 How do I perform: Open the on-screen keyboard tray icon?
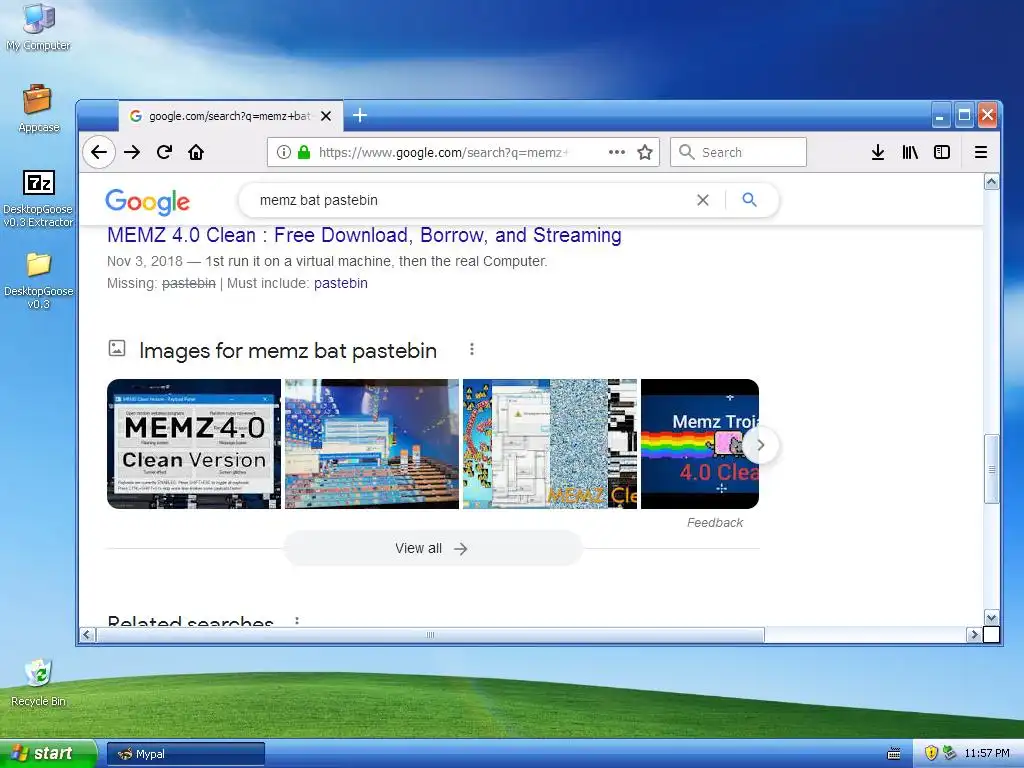click(x=894, y=754)
